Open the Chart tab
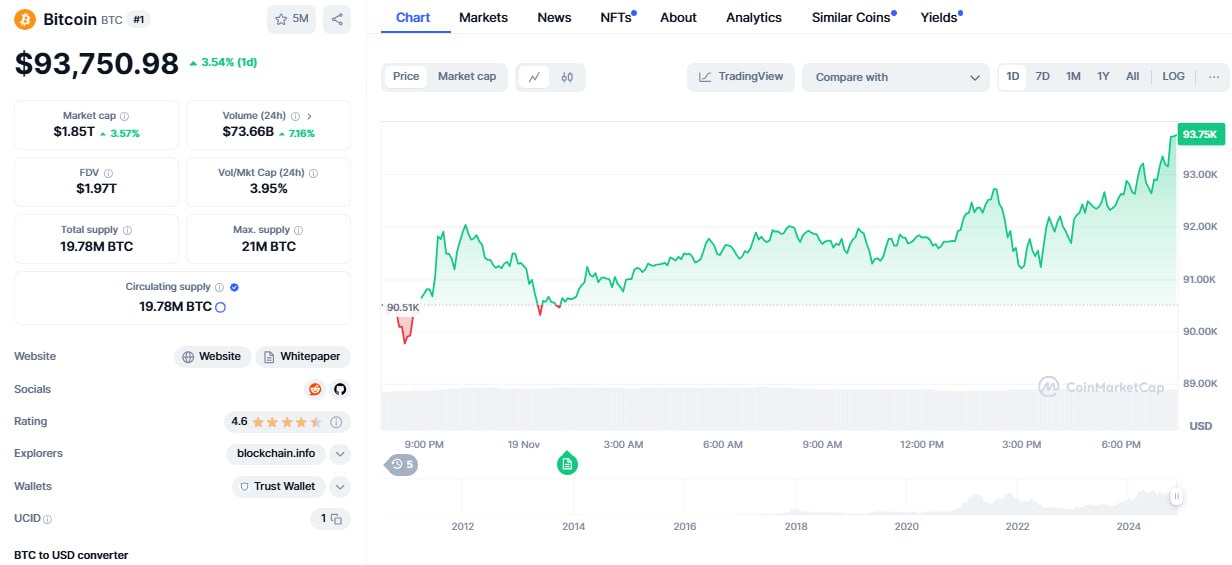 [414, 17]
